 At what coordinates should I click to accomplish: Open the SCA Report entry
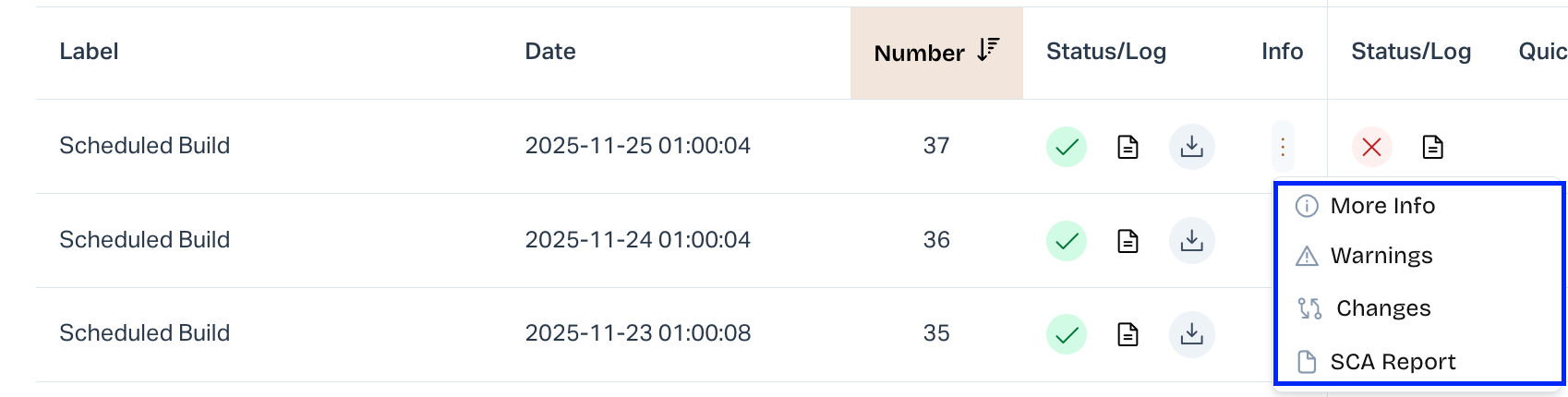(x=1392, y=362)
